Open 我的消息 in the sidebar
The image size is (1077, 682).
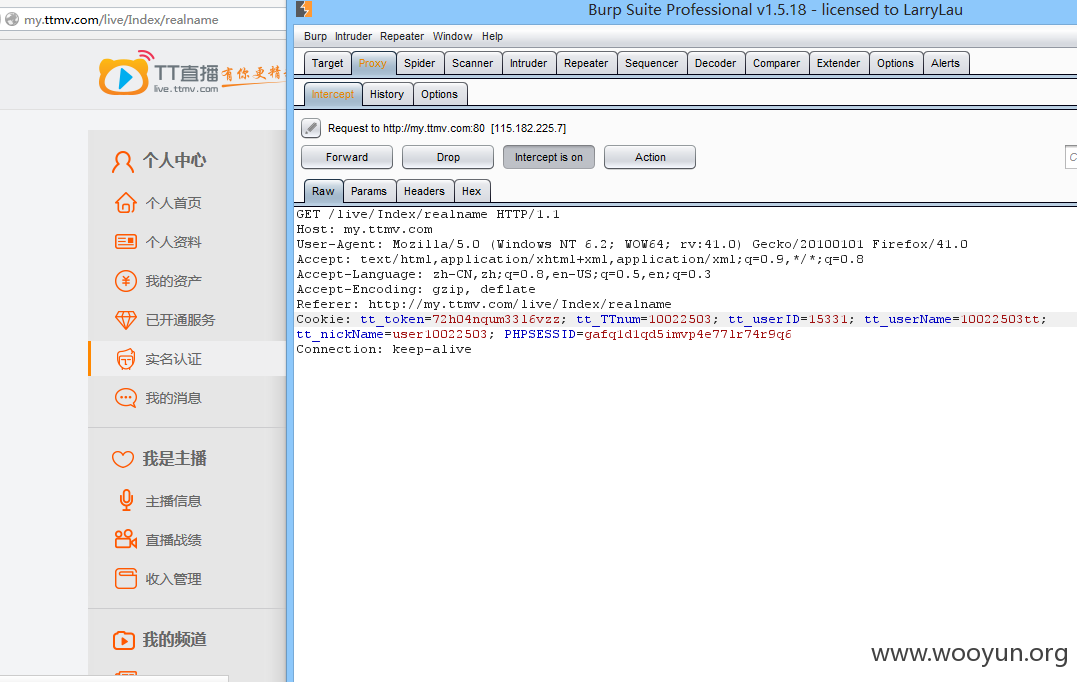click(x=173, y=398)
